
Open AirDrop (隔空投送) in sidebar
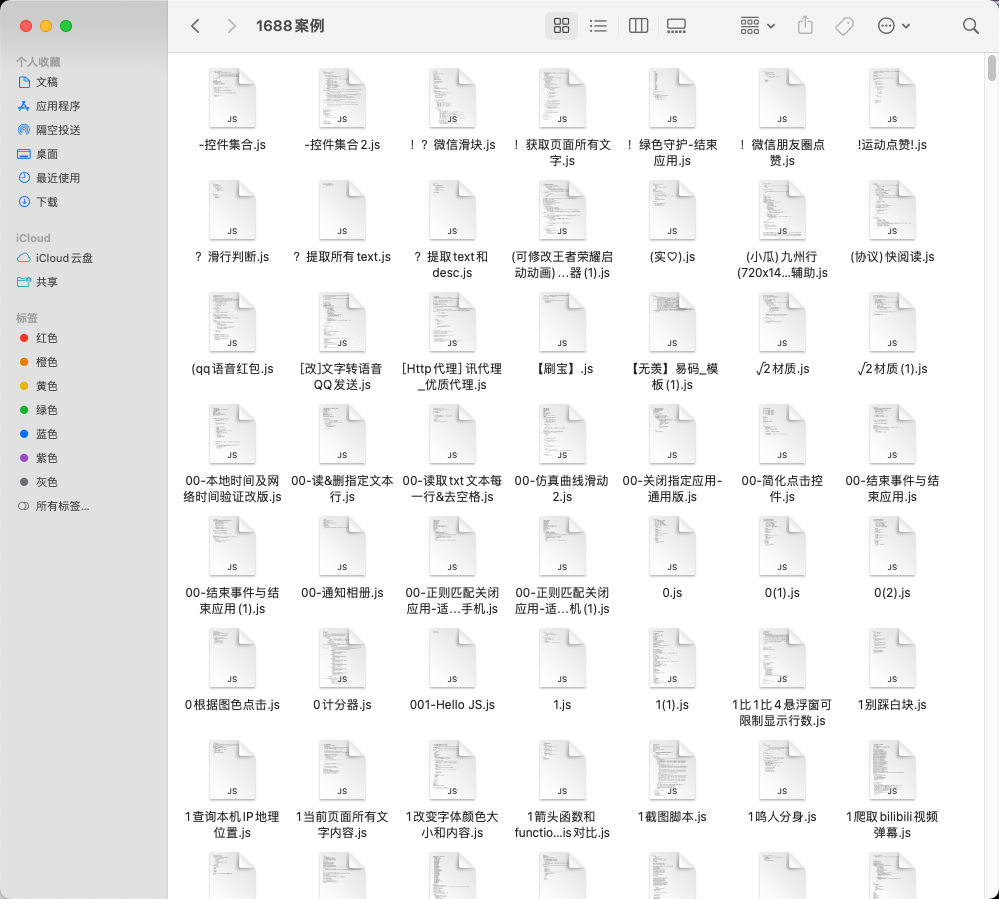pyautogui.click(x=57, y=130)
